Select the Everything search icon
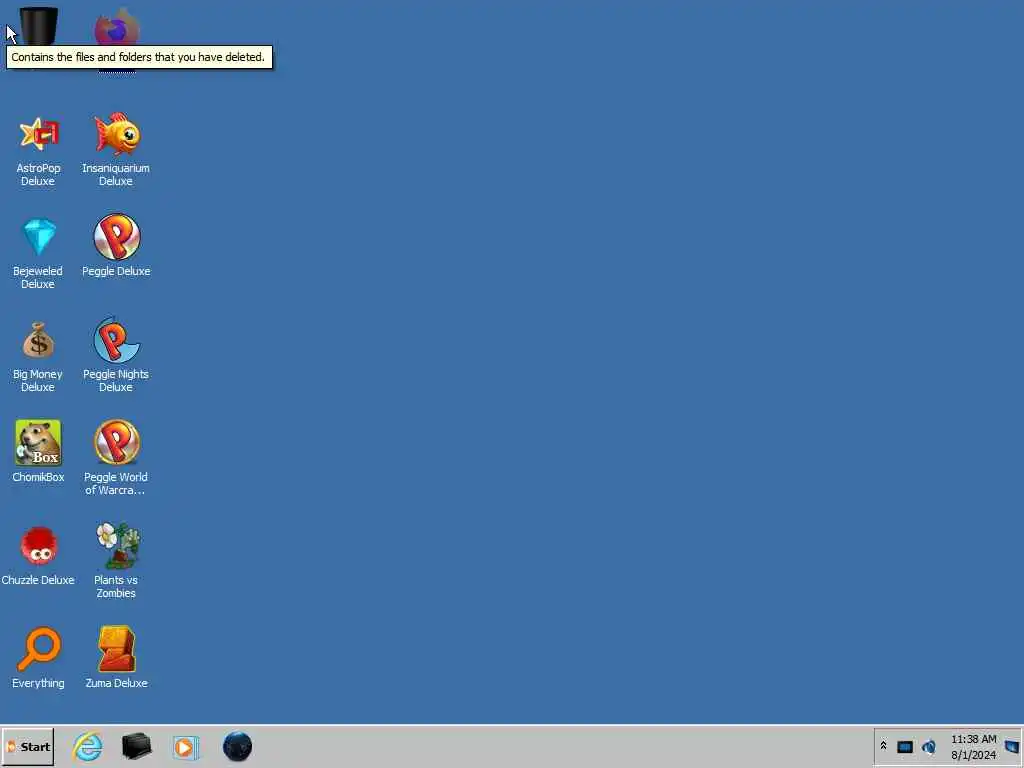 click(39, 648)
